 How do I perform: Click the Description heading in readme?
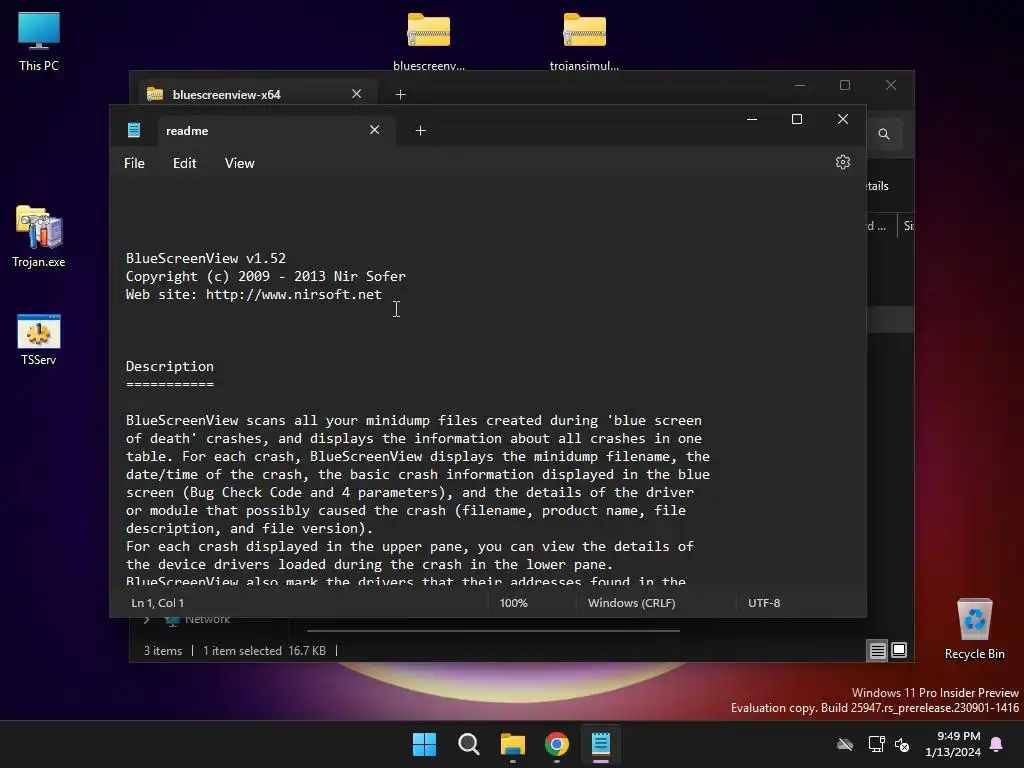click(x=170, y=366)
